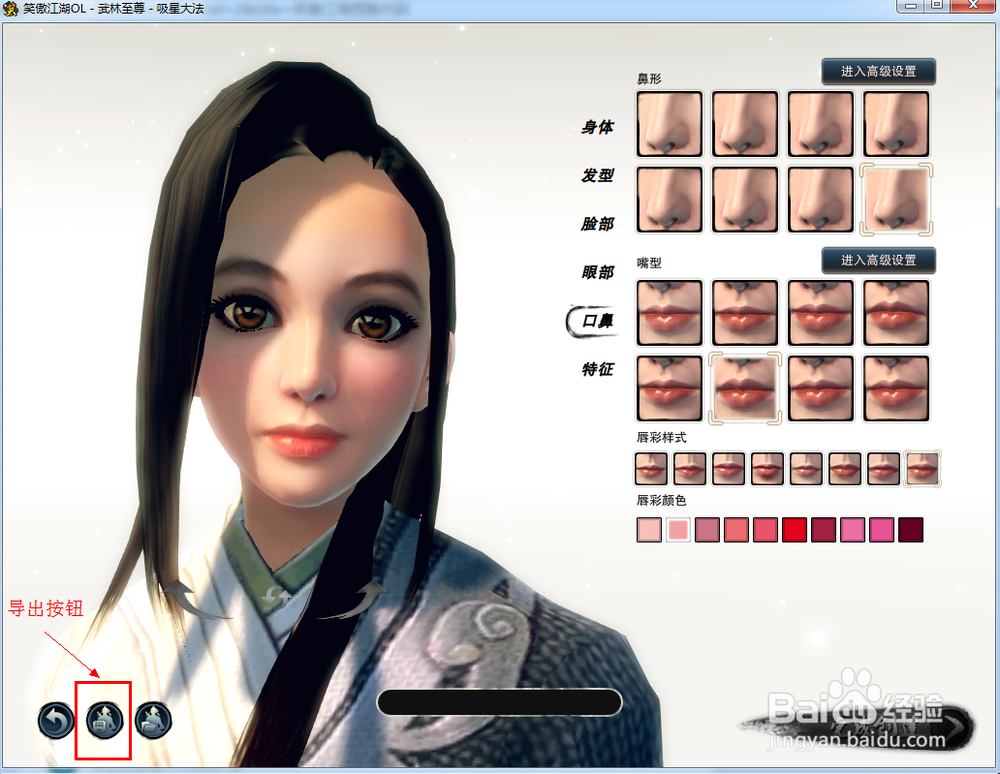Choose the second 唇彩样式 lip style

point(690,469)
